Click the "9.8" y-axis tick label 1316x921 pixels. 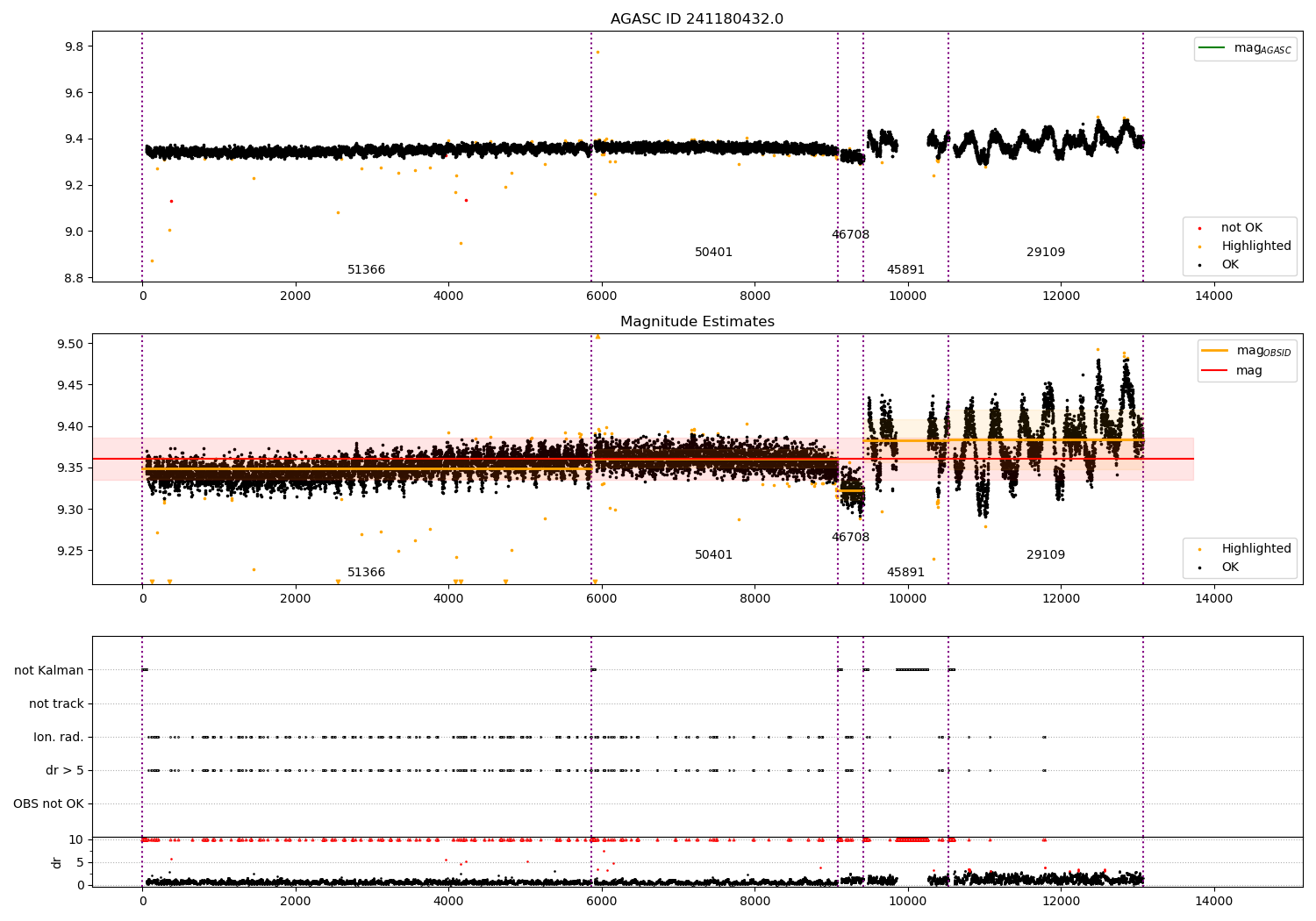click(x=75, y=46)
